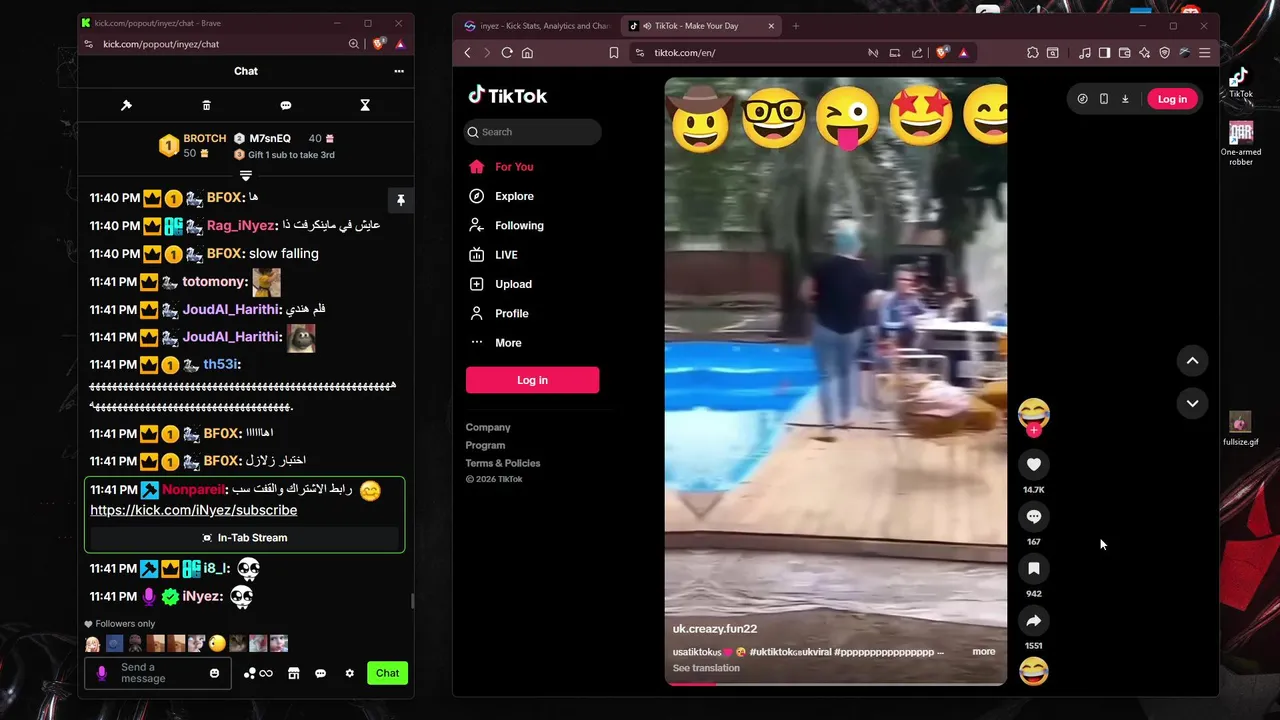Click the Company footer link
The image size is (1280, 720).
point(488,427)
